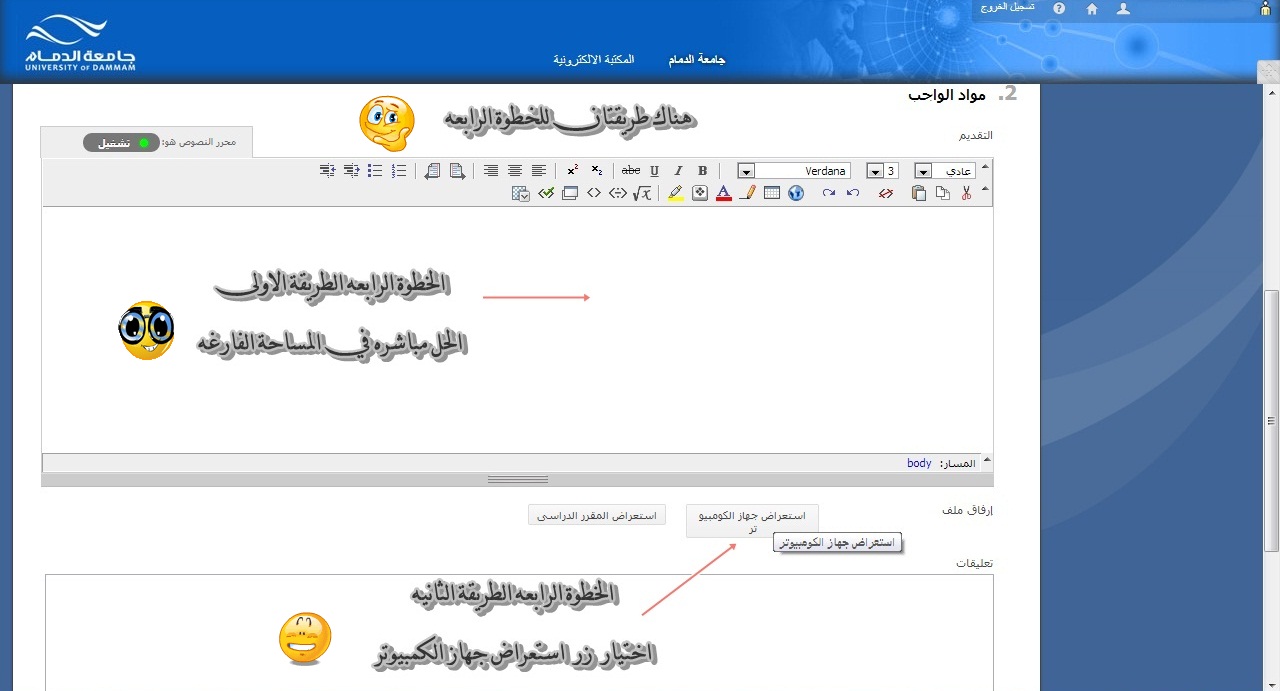The image size is (1280, 691).
Task: Click the square icon beside highlighter
Action: (700, 193)
